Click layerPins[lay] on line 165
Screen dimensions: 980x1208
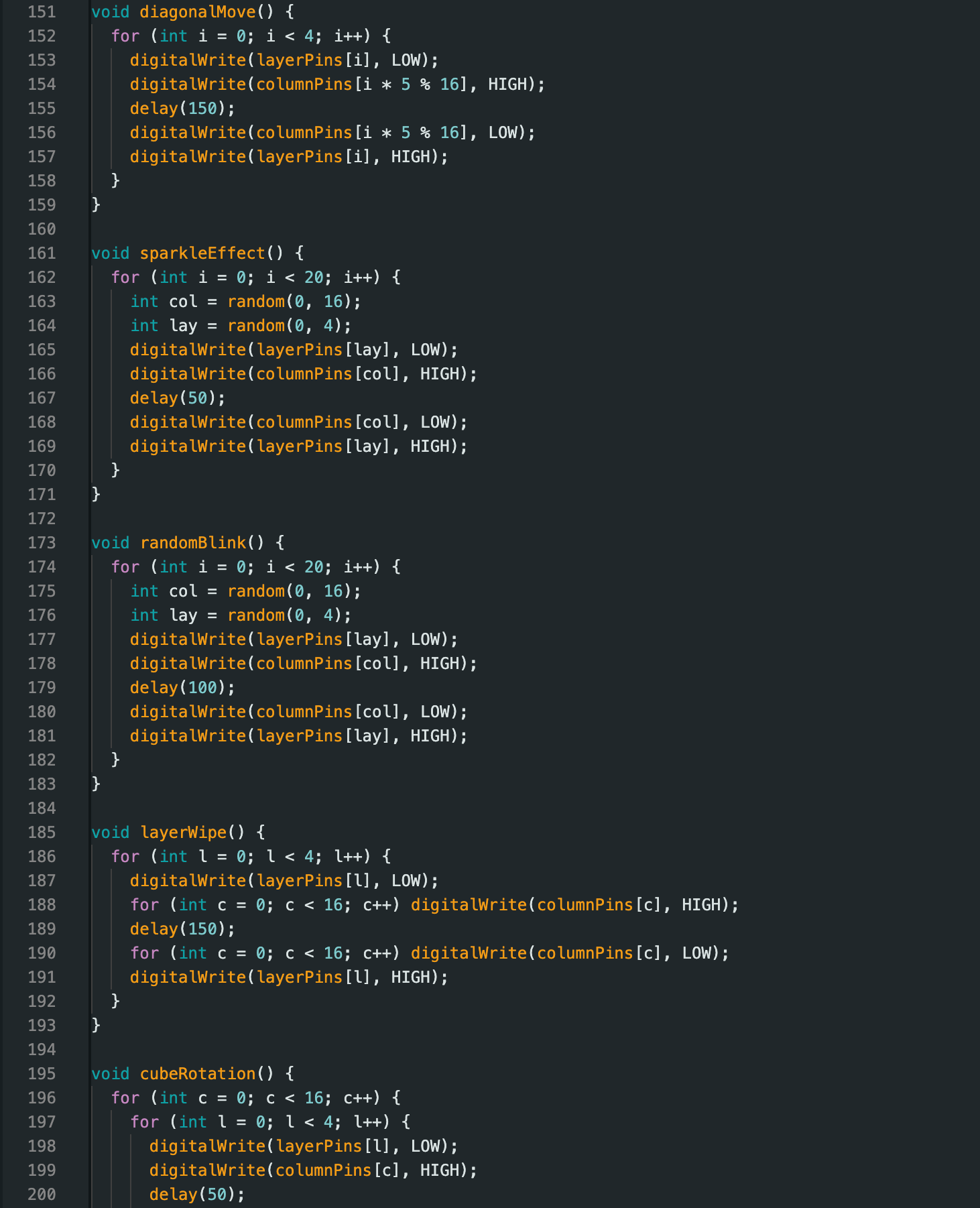click(x=324, y=350)
